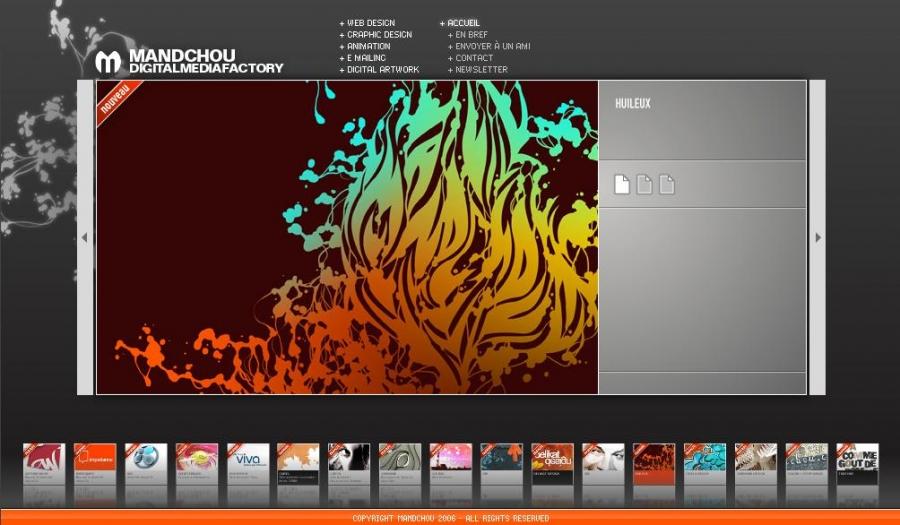Click the nouveau corner ribbon on artwork

[118, 101]
